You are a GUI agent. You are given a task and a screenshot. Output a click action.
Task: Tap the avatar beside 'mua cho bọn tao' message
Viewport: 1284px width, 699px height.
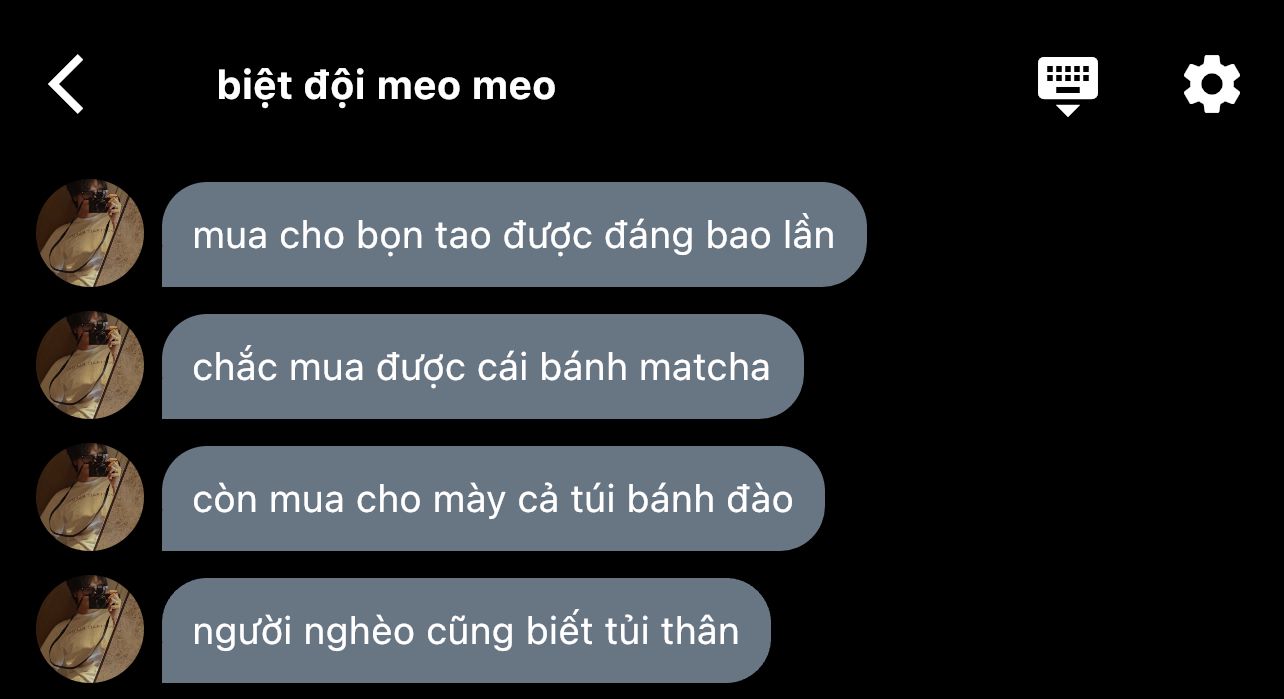tap(90, 233)
